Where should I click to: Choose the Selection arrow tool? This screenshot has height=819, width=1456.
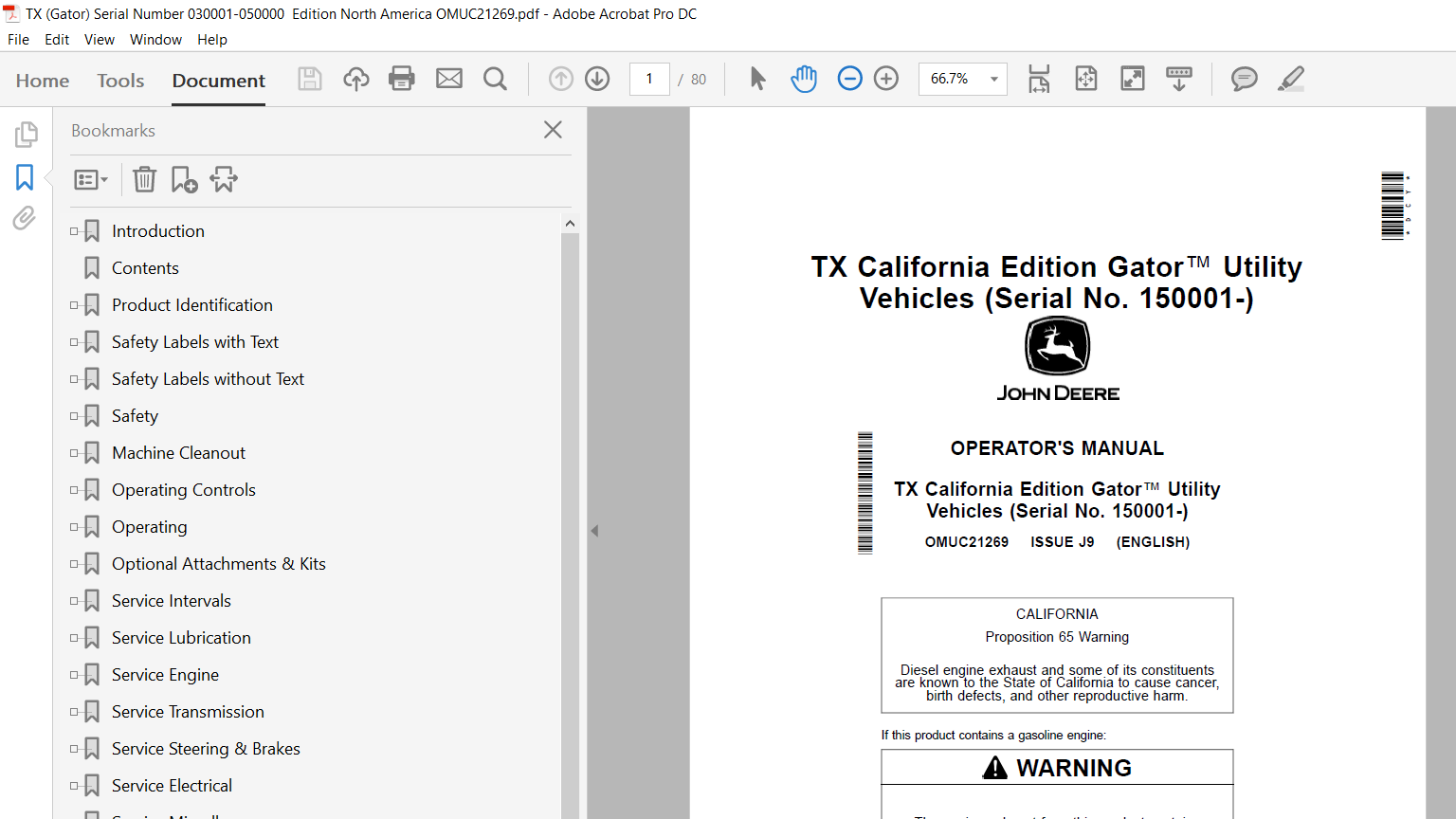[757, 79]
